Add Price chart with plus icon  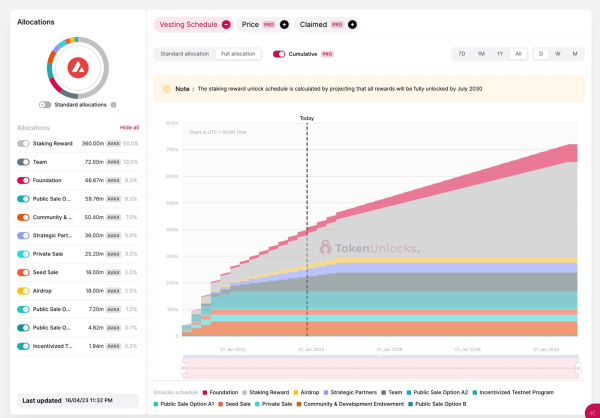[284, 24]
